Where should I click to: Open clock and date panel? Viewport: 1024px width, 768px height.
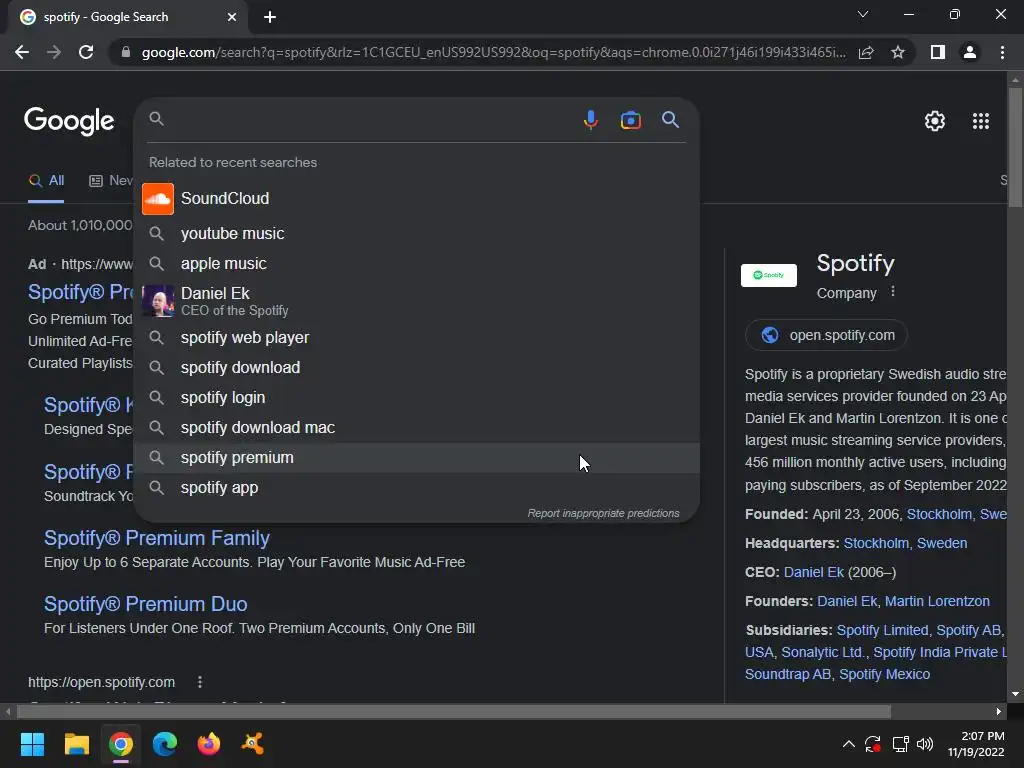(976, 744)
